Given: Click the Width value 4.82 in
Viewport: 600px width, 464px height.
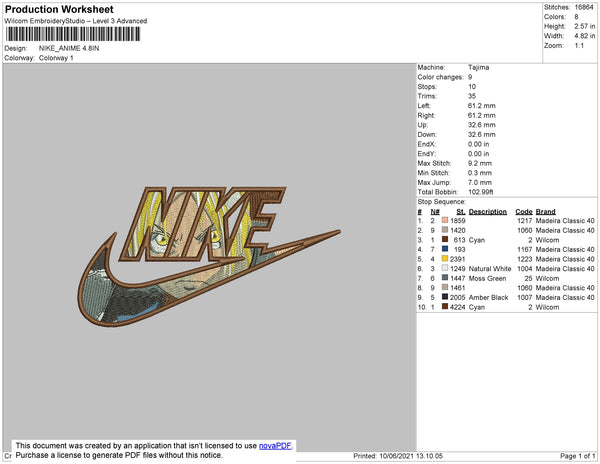Looking at the screenshot, I should (584, 36).
